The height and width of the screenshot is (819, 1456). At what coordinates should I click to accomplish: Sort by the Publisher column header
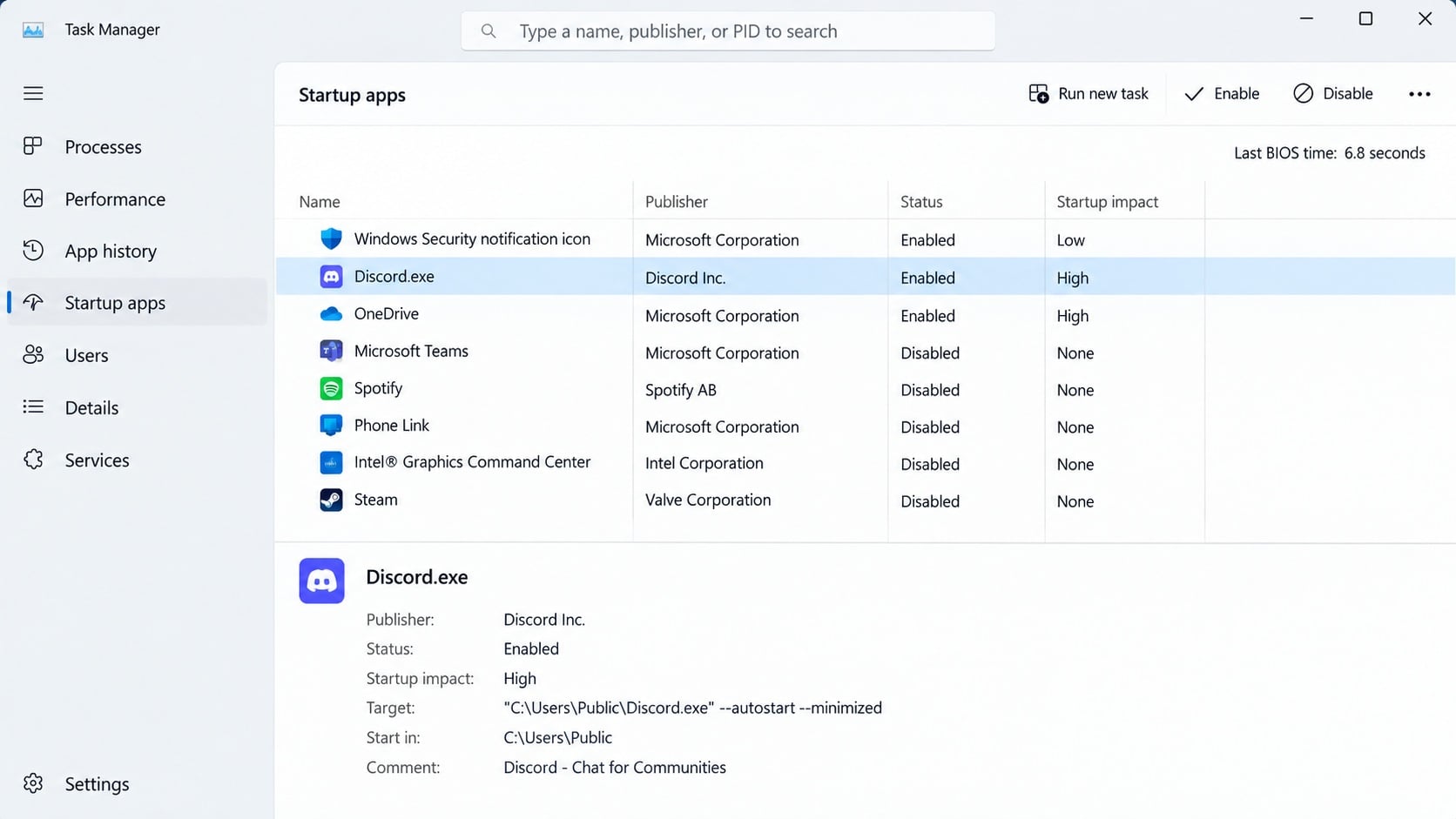pyautogui.click(x=677, y=201)
